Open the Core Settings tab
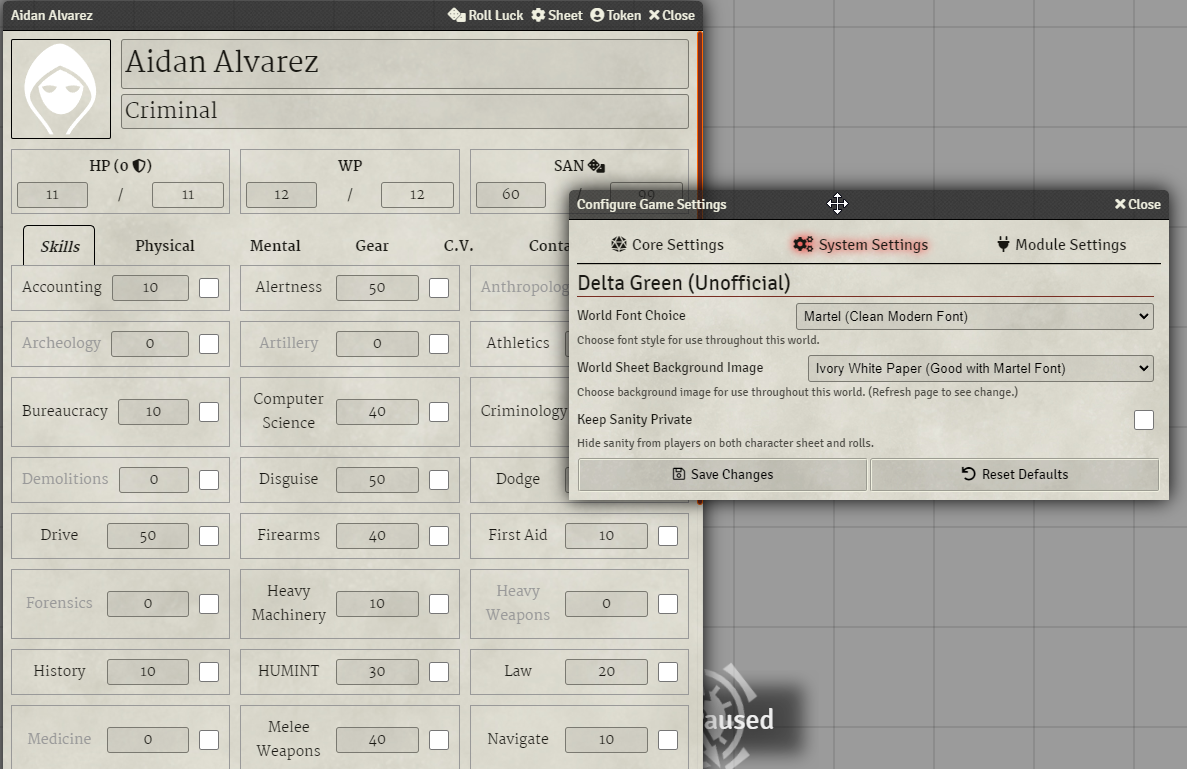1187x769 pixels. pos(667,244)
